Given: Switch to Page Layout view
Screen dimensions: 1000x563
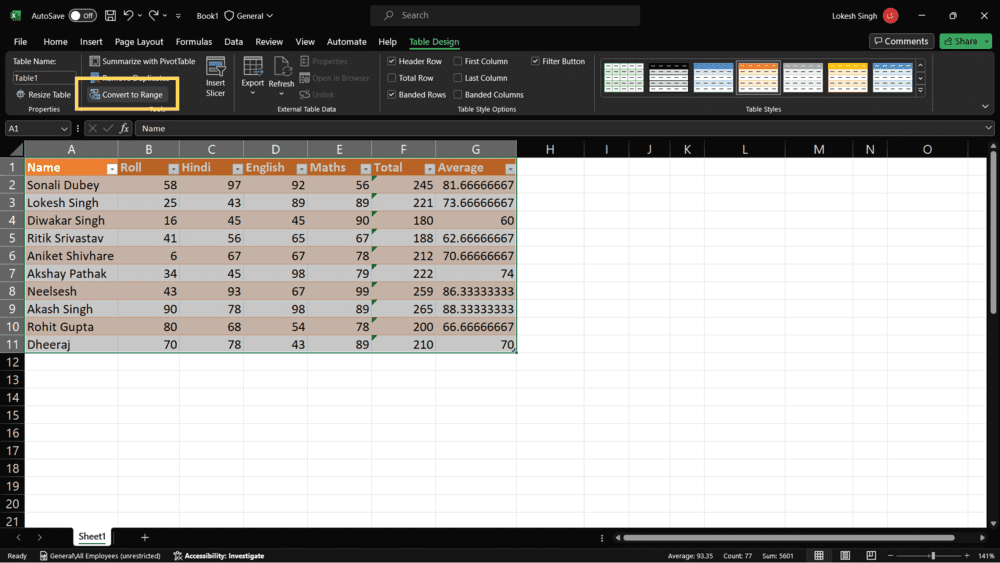Looking at the screenshot, I should [845, 555].
